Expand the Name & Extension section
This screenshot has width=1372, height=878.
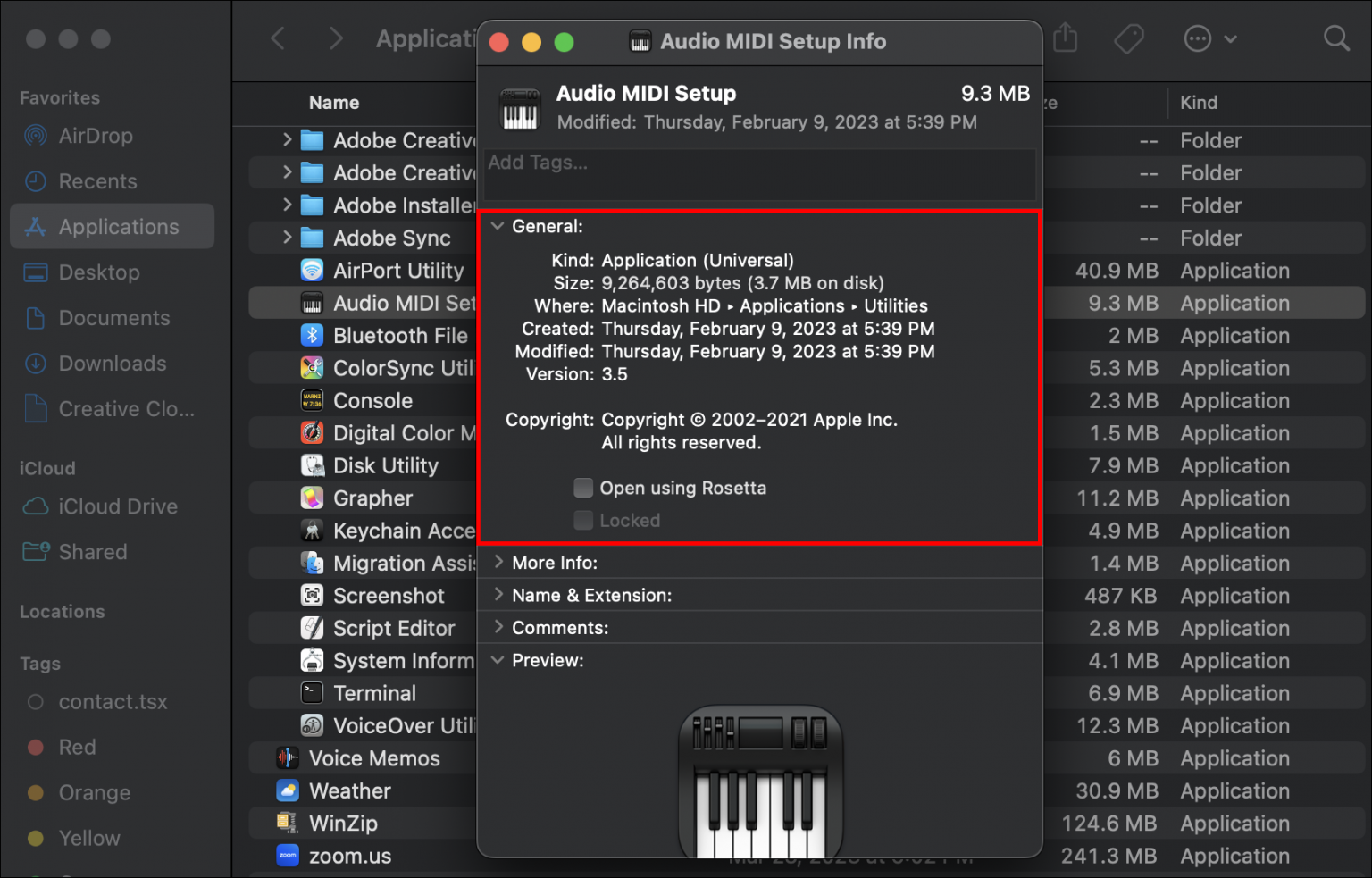coord(498,595)
